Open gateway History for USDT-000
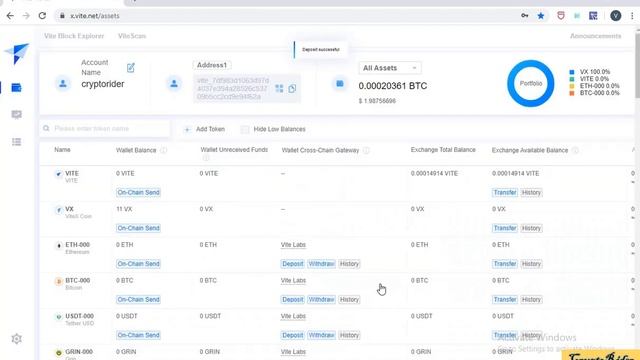 (349, 335)
